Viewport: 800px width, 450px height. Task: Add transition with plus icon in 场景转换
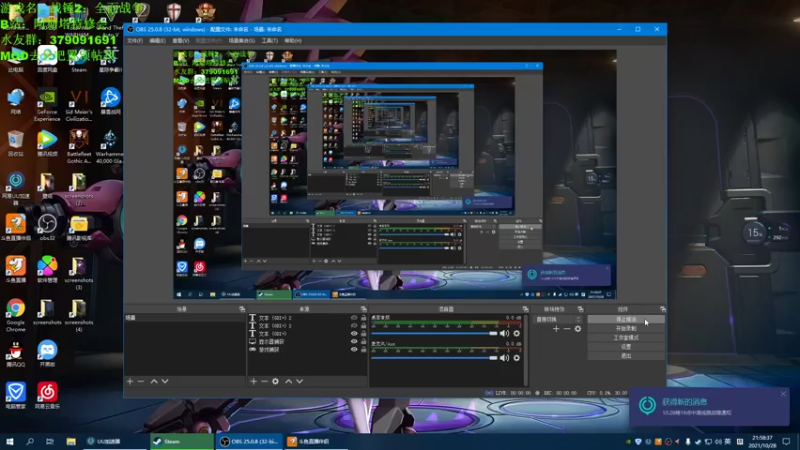click(x=556, y=329)
